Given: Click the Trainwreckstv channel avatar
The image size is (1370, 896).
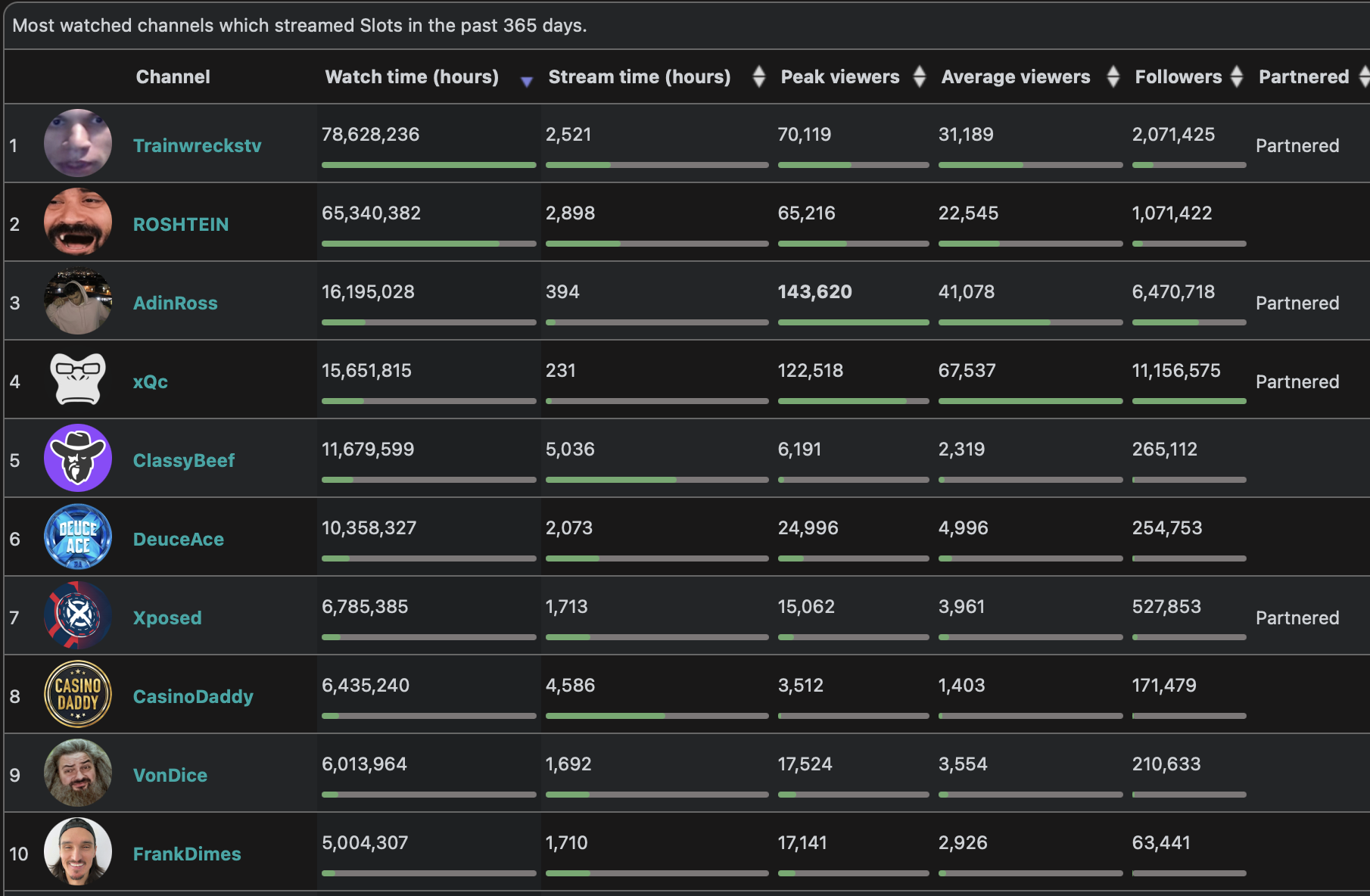Looking at the screenshot, I should [78, 143].
